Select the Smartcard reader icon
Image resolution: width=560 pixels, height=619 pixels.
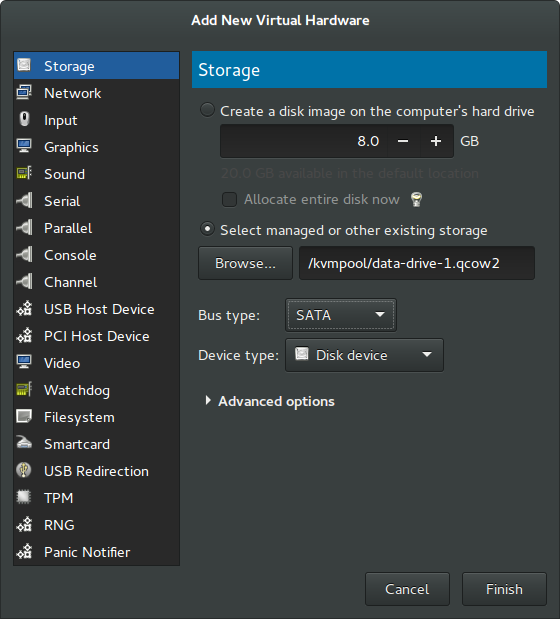pyautogui.click(x=24, y=443)
